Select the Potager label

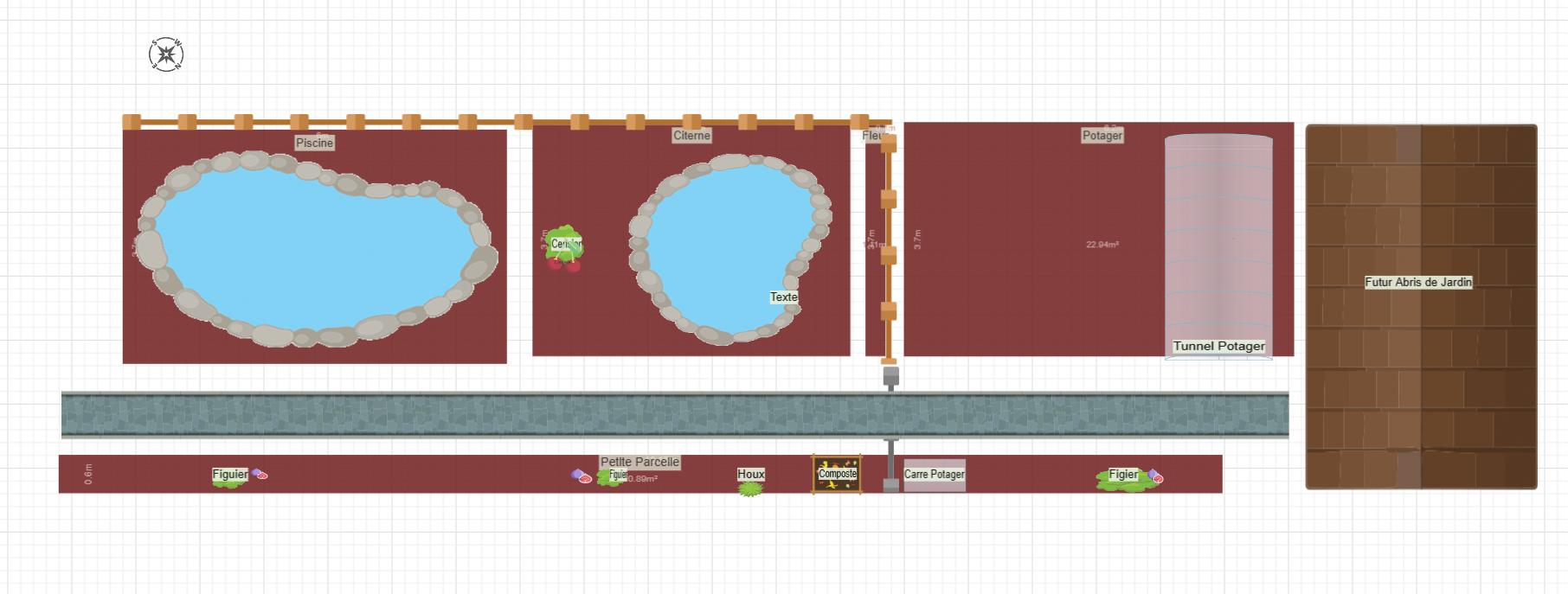1102,136
